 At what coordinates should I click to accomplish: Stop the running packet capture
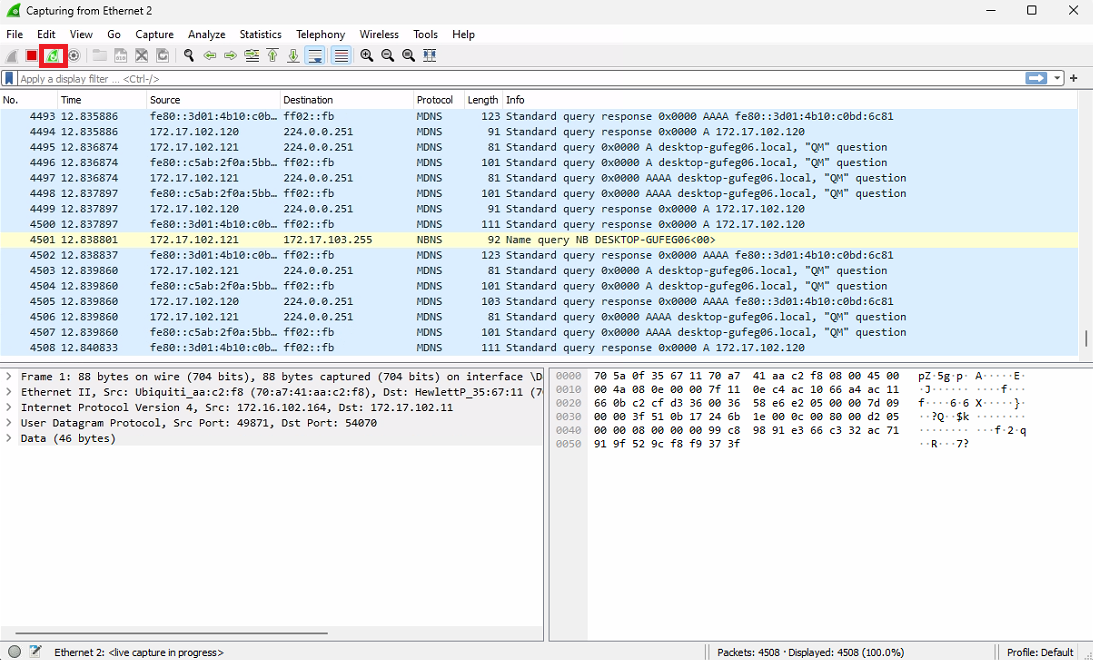coord(32,56)
